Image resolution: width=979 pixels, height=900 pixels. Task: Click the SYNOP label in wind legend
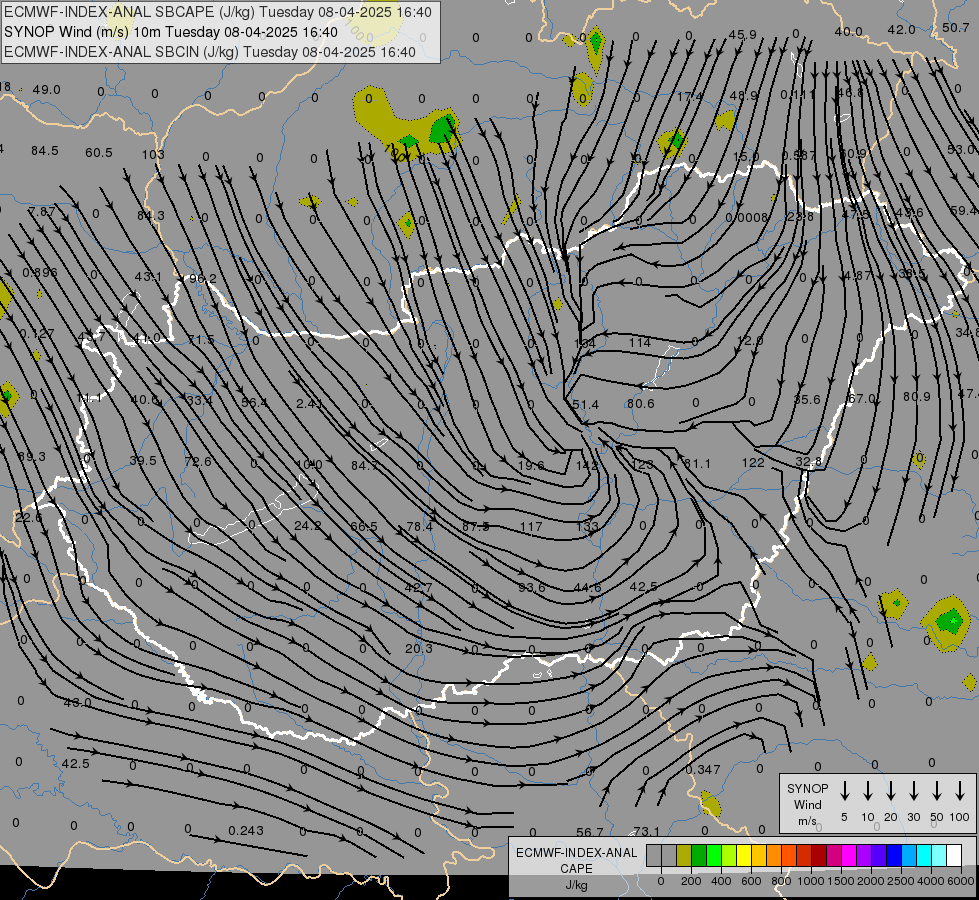pos(807,788)
